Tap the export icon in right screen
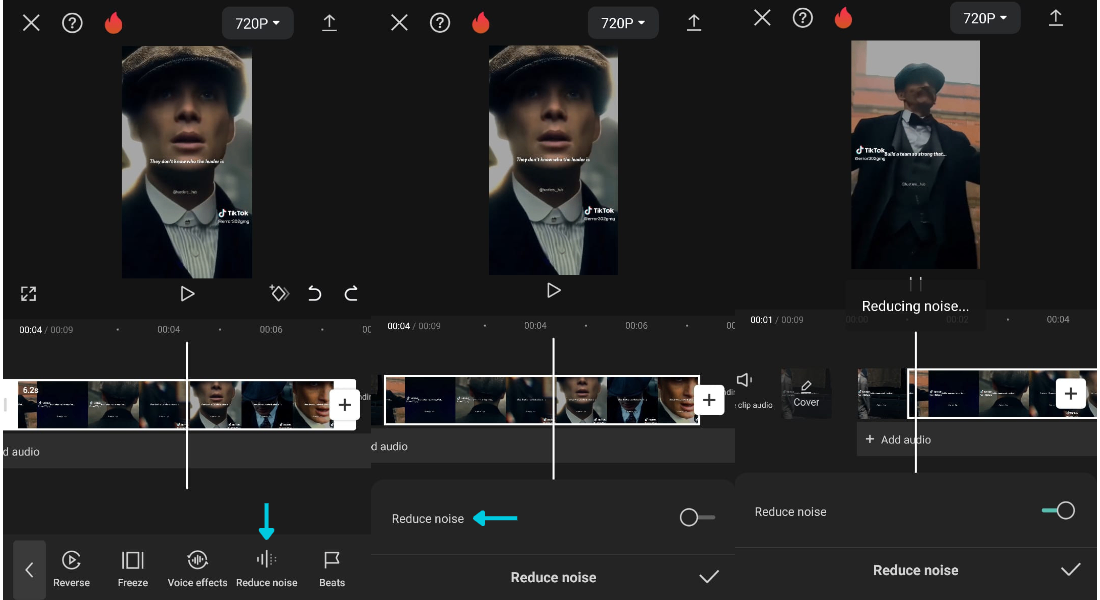Viewport: 1100px width, 600px height. 1056,18
